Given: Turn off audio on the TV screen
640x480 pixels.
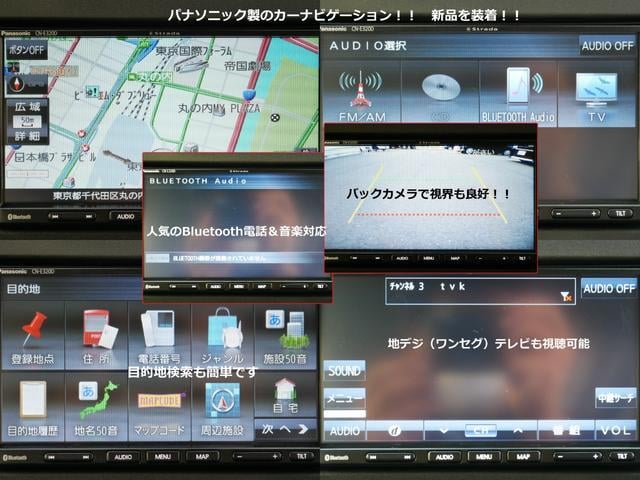Looking at the screenshot, I should [x=609, y=288].
